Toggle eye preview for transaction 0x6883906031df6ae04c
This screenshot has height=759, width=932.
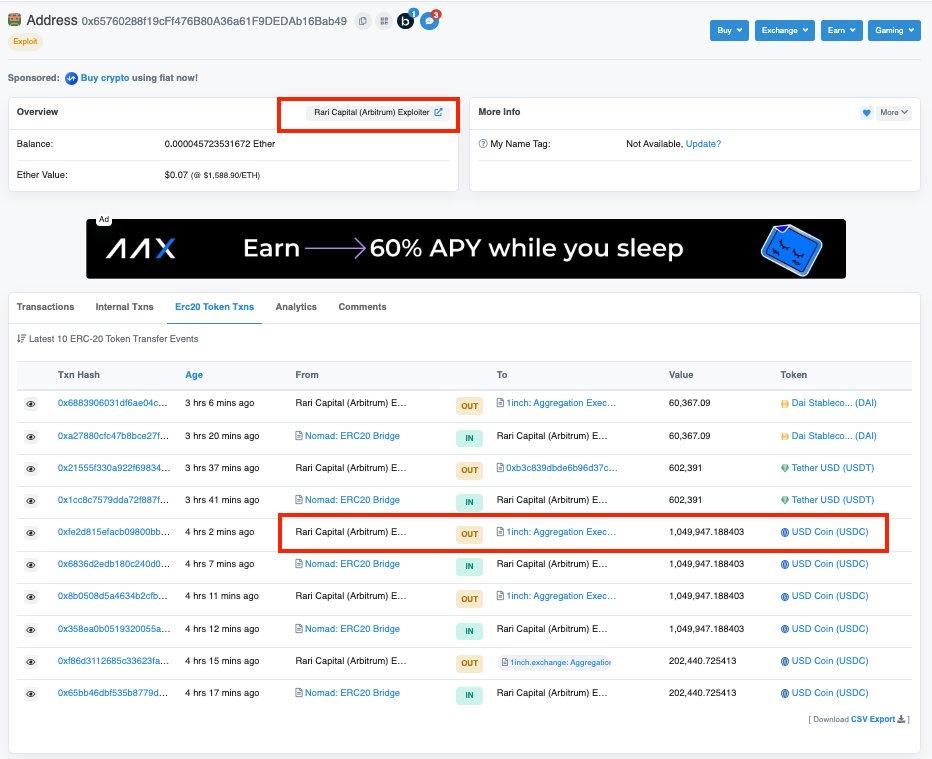pyautogui.click(x=31, y=404)
